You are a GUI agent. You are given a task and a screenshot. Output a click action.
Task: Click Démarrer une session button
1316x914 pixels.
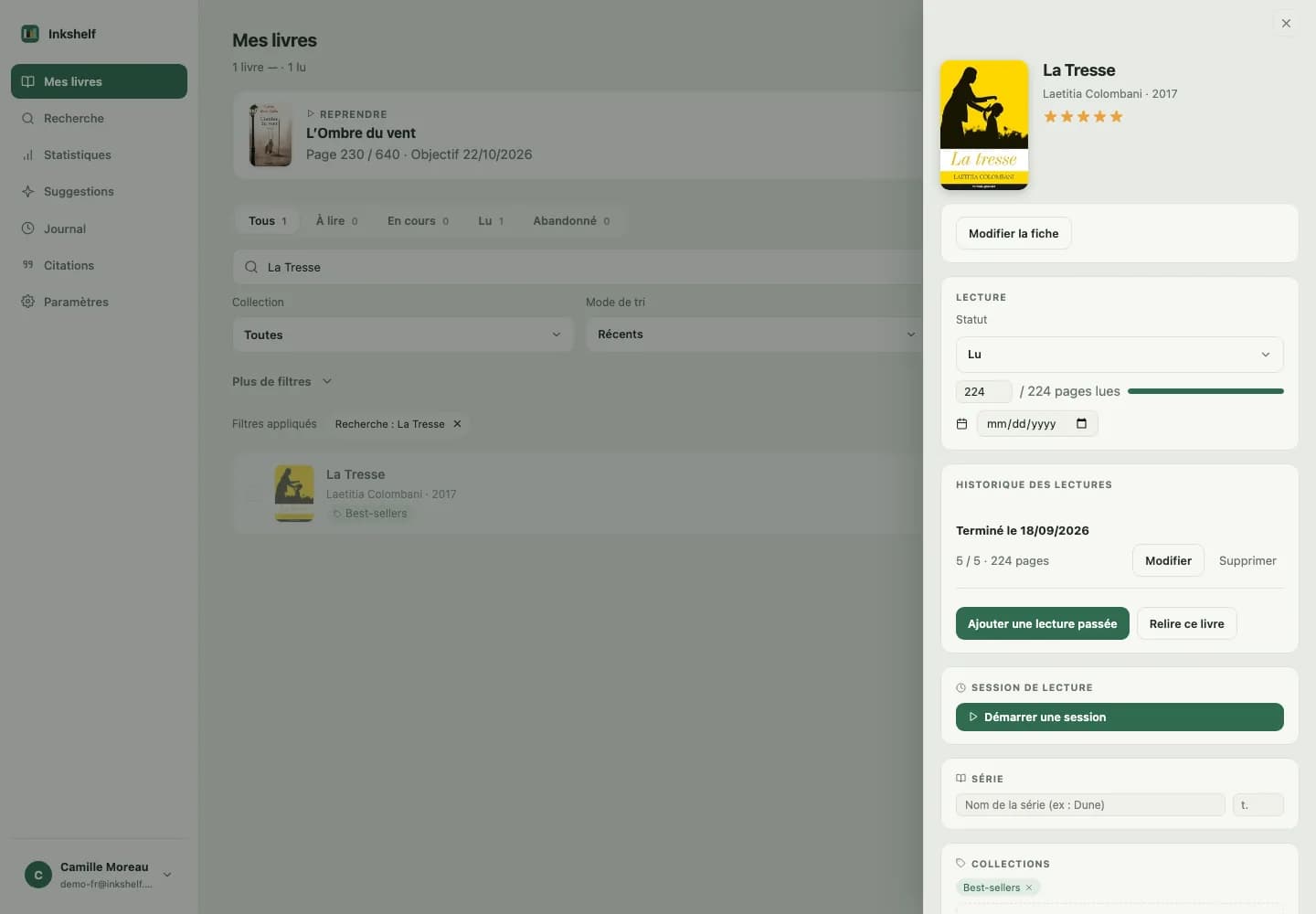tap(1120, 717)
